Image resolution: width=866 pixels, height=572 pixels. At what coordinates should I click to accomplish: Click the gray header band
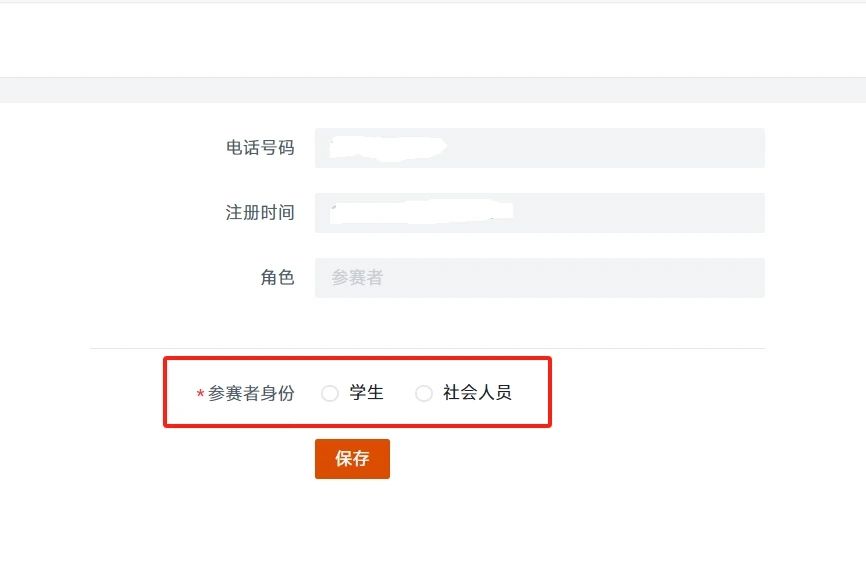[x=433, y=90]
